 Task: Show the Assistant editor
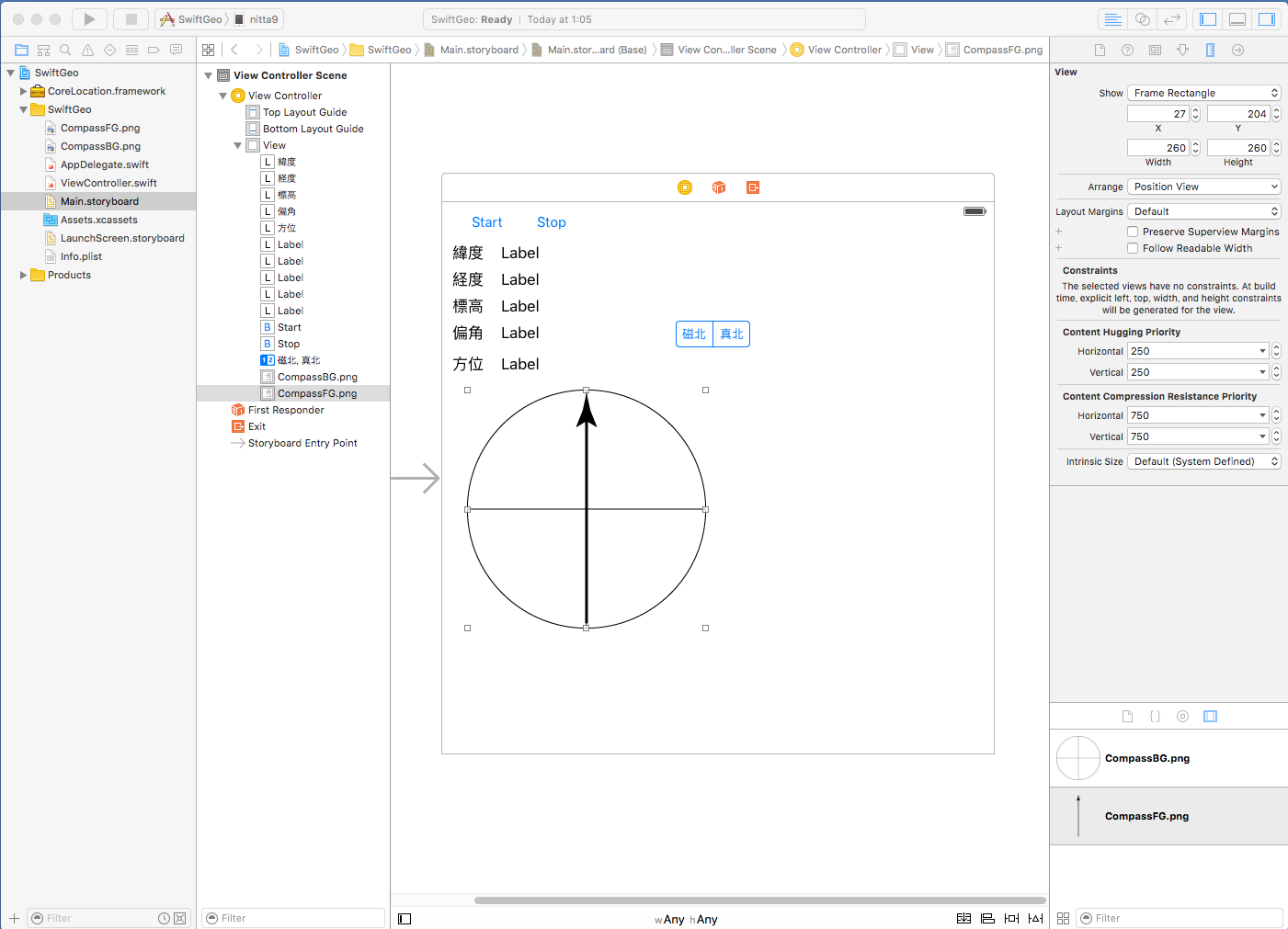point(1142,19)
